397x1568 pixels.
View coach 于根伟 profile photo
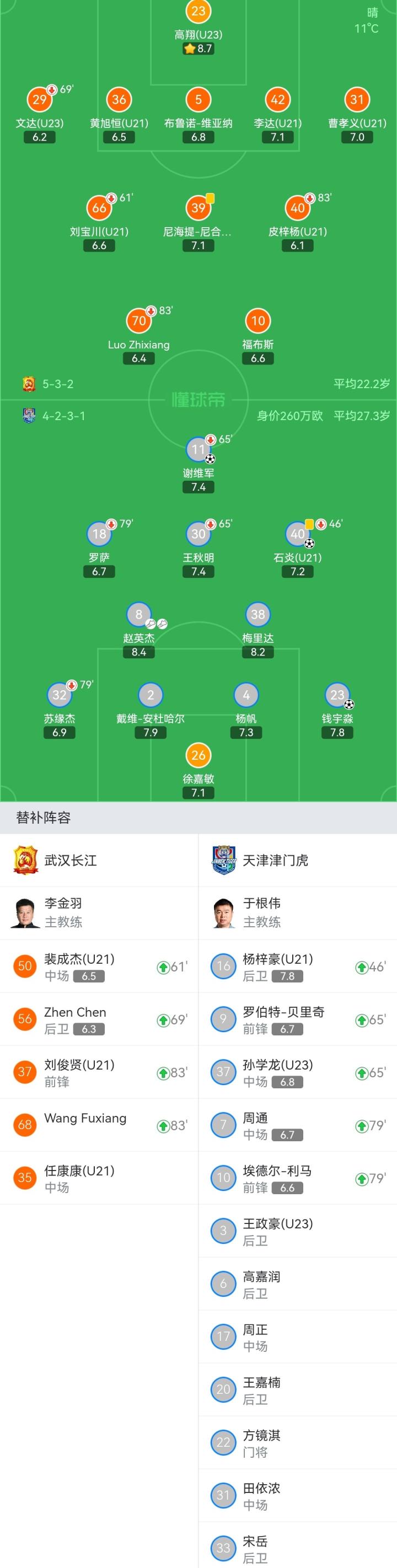(223, 912)
